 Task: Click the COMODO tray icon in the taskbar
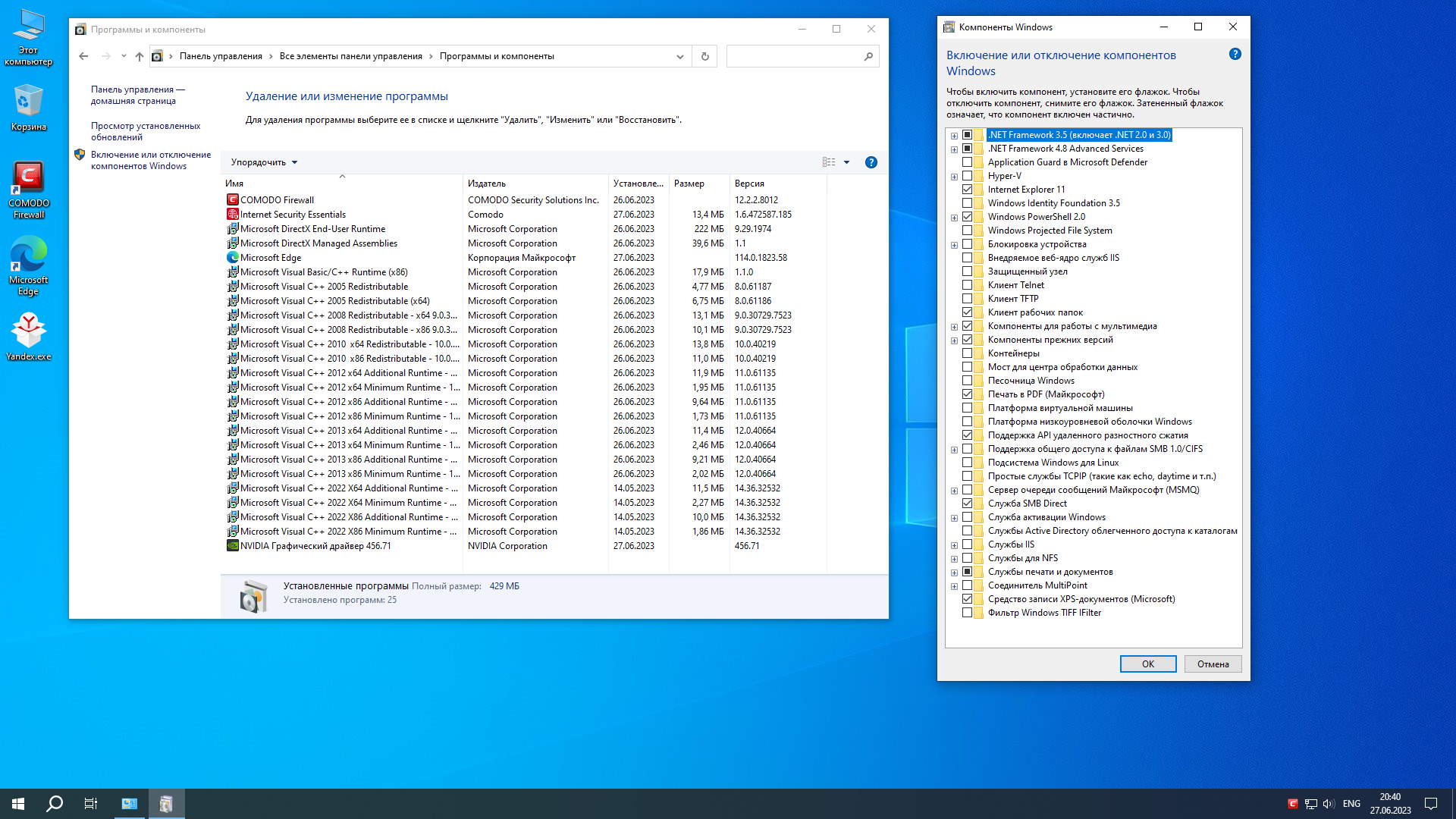click(1292, 804)
